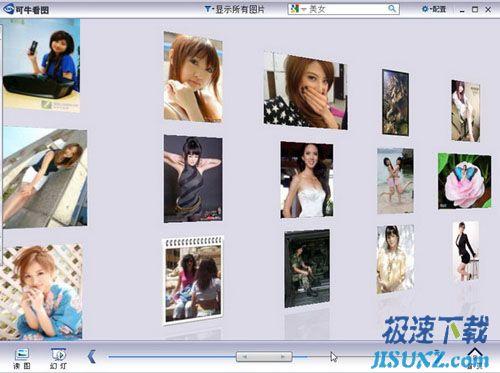
Task: Open thumbnail of soldier in camouflage sitting
Action: tap(307, 268)
